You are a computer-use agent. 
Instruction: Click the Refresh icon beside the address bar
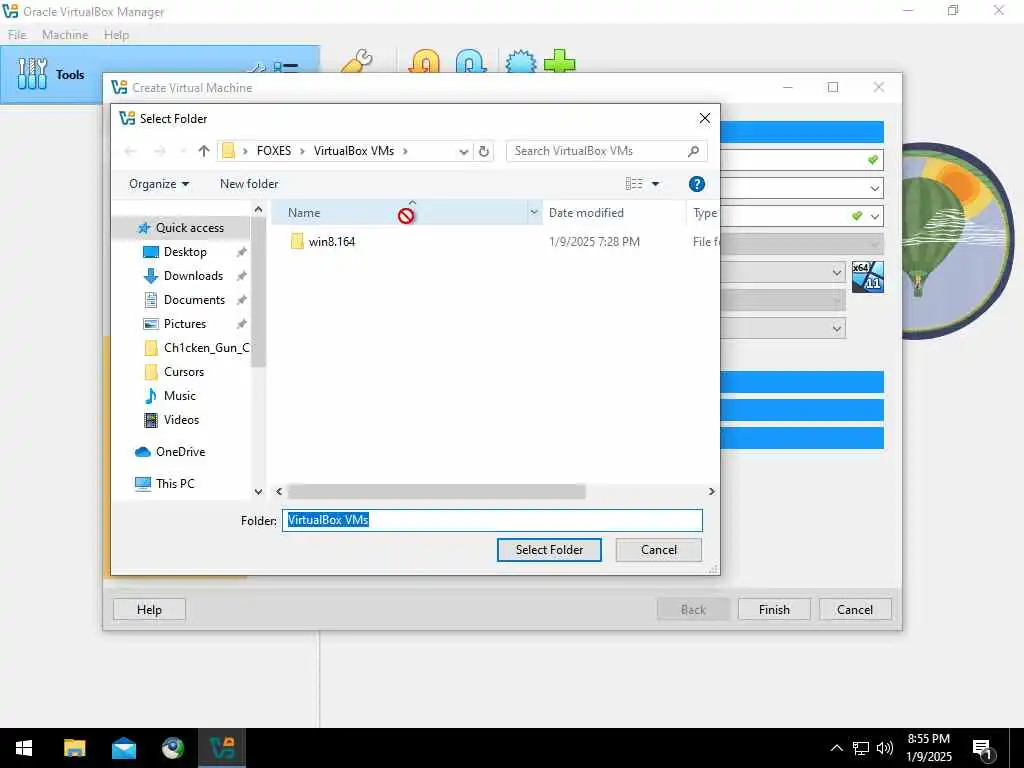point(484,152)
